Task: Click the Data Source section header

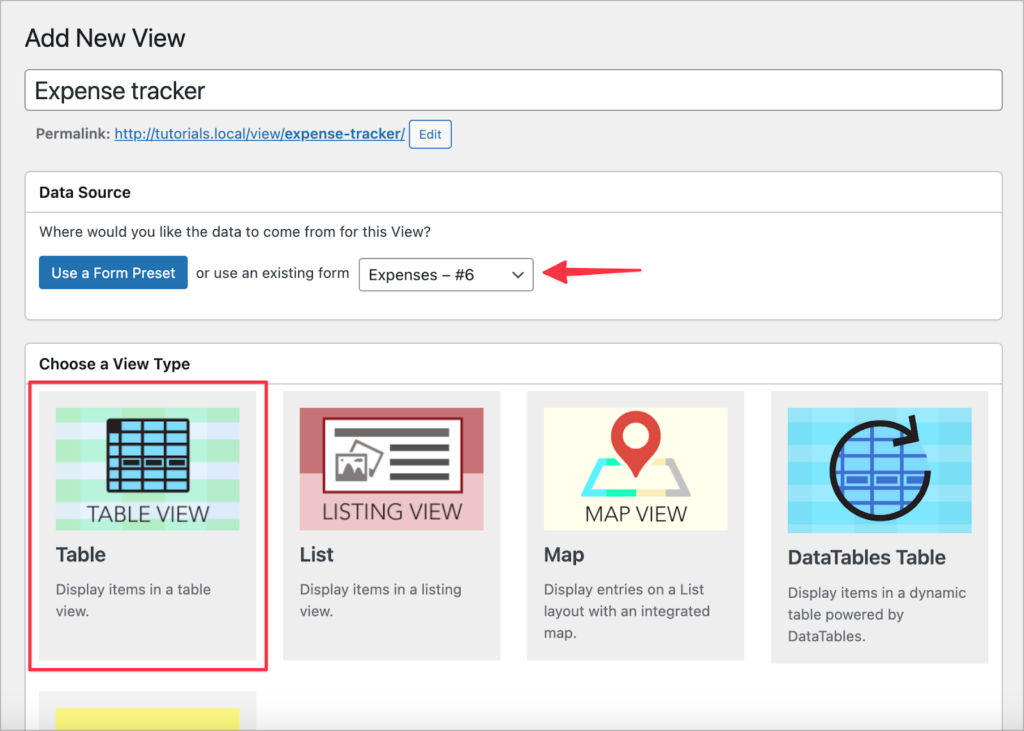Action: tap(84, 192)
